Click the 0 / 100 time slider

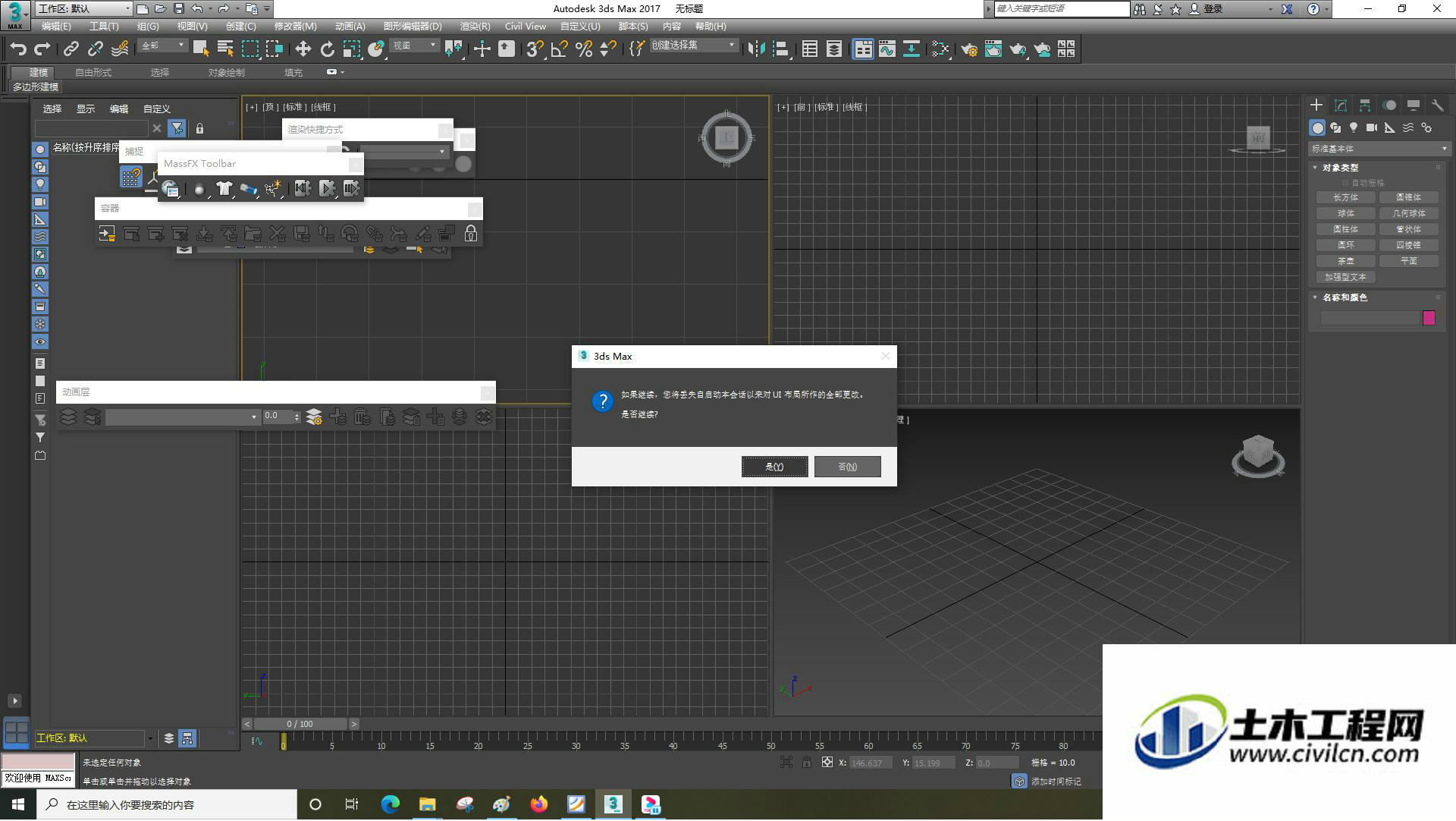pos(300,724)
